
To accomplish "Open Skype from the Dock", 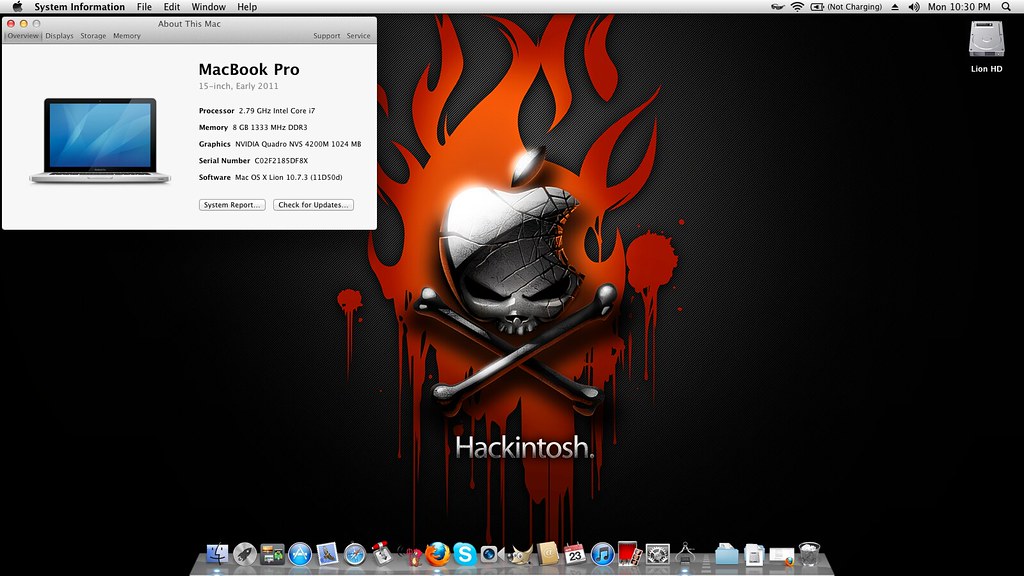I will coord(465,554).
